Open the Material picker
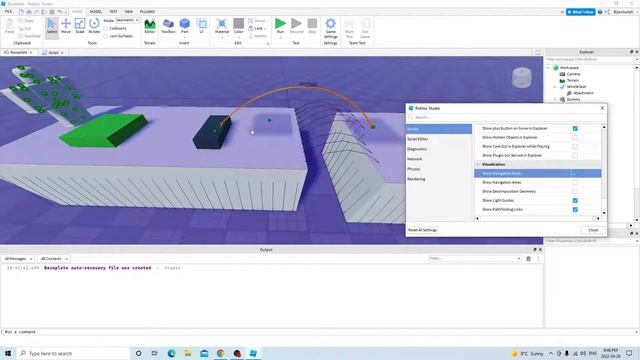The height and width of the screenshot is (360, 640). click(x=222, y=27)
